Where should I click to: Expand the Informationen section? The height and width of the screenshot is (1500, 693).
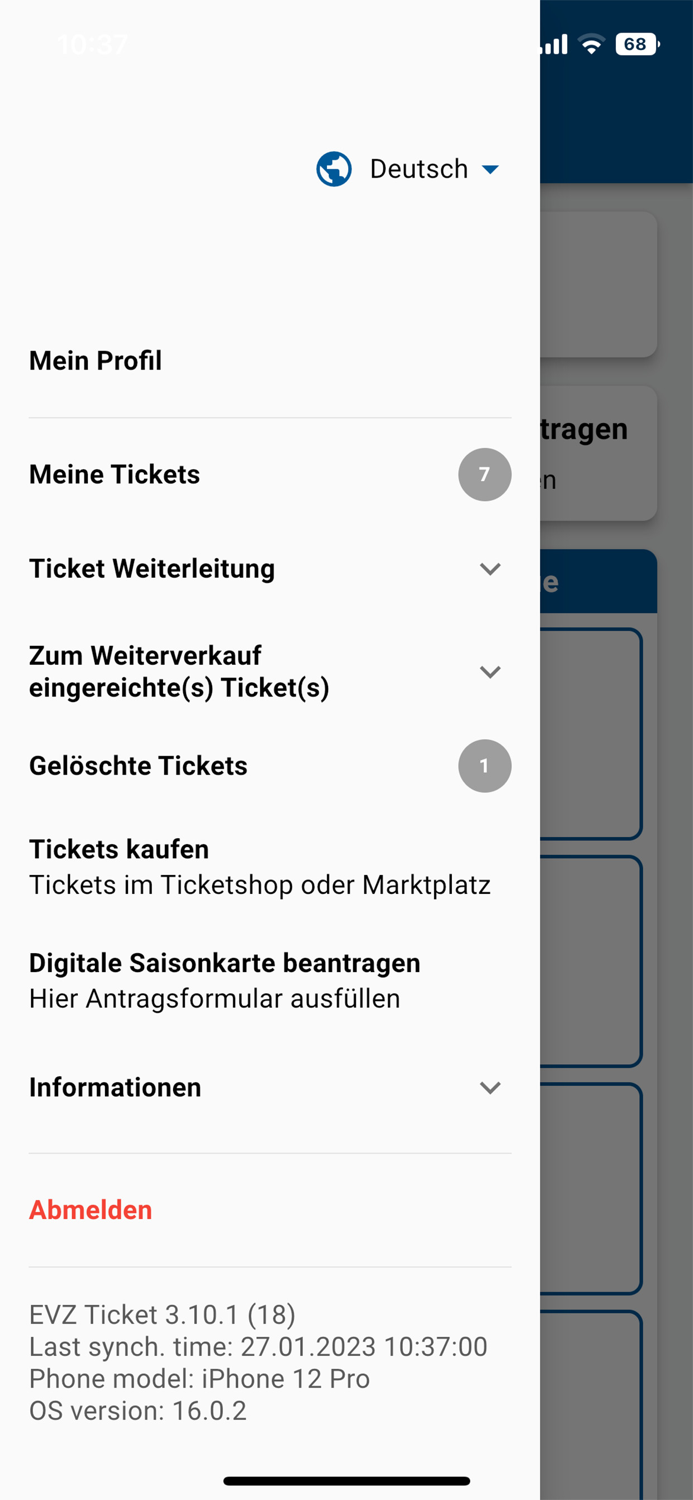tap(490, 1088)
